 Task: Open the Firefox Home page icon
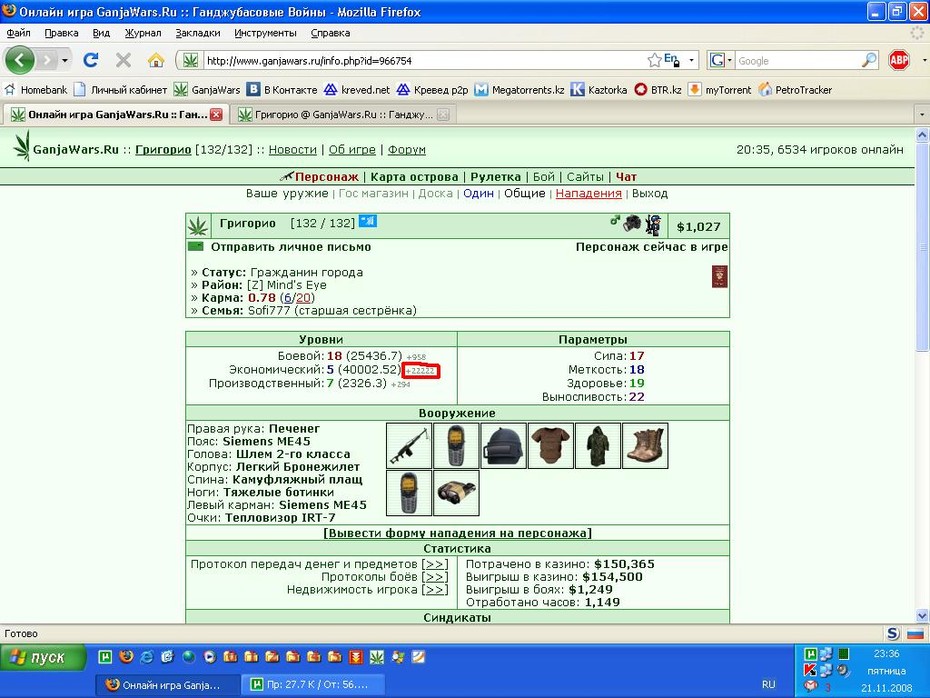[156, 60]
